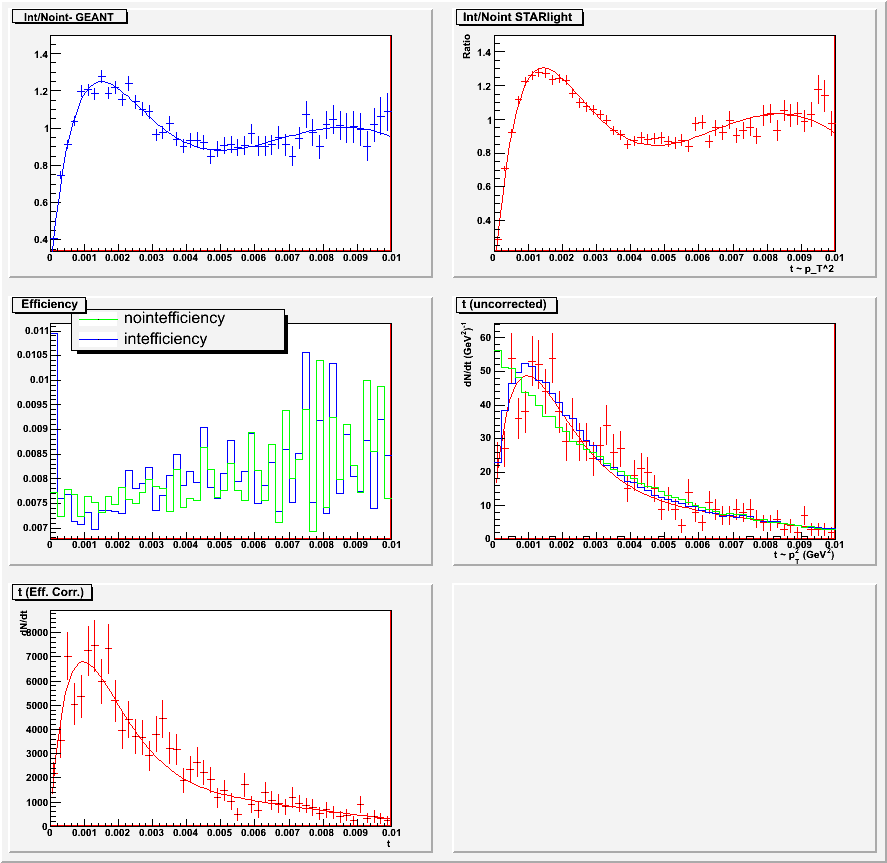The width and height of the screenshot is (887, 863).
Task: Click the "intefficiency" legend entry text
Action: click(x=165, y=339)
